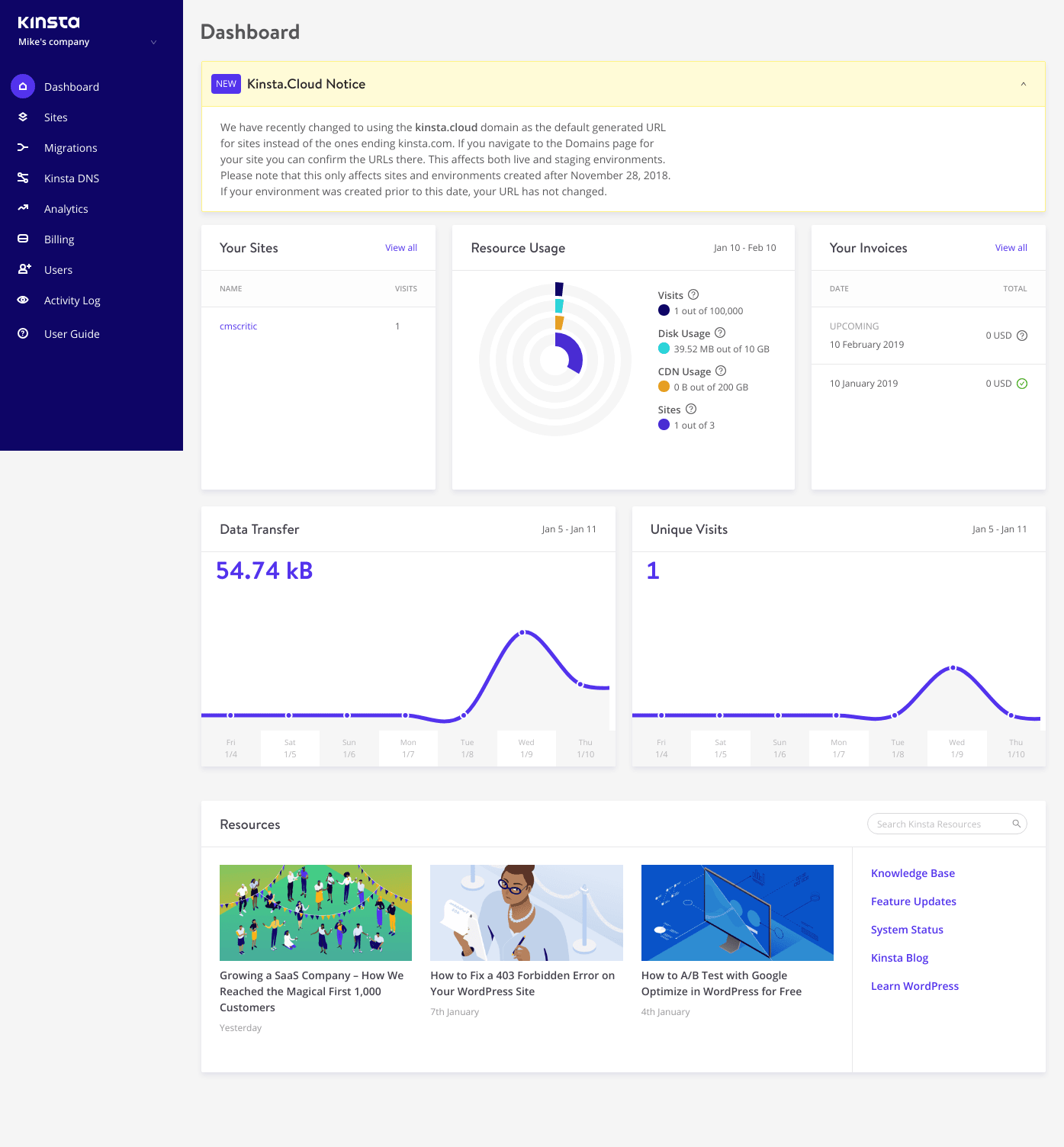Image resolution: width=1064 pixels, height=1147 pixels.
Task: Open Analytics menu item
Action: click(66, 209)
